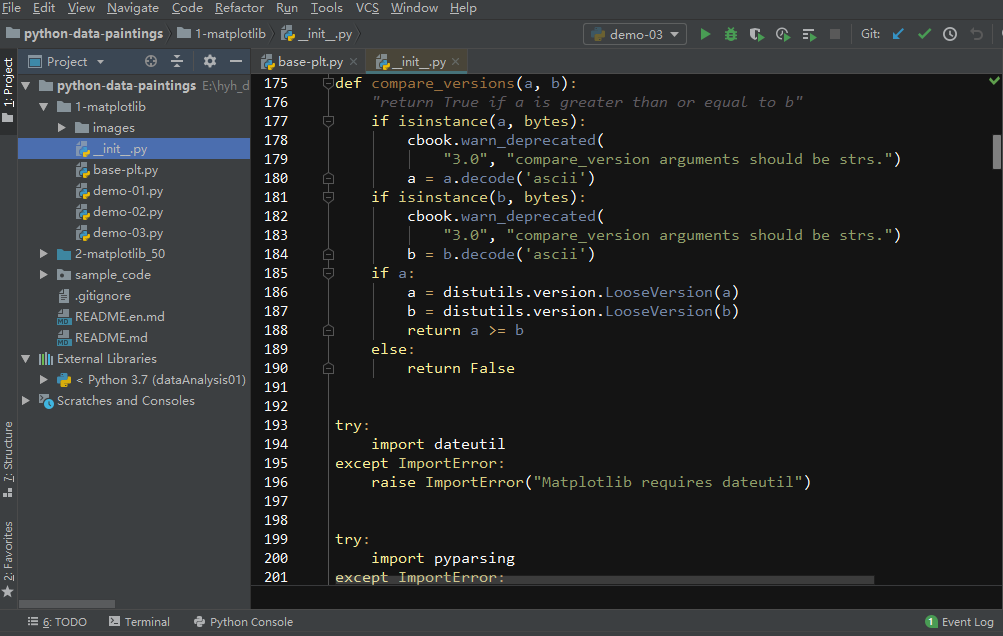1003x636 pixels.
Task: Collapse the python-data-paintings root folder
Action: tap(26, 85)
